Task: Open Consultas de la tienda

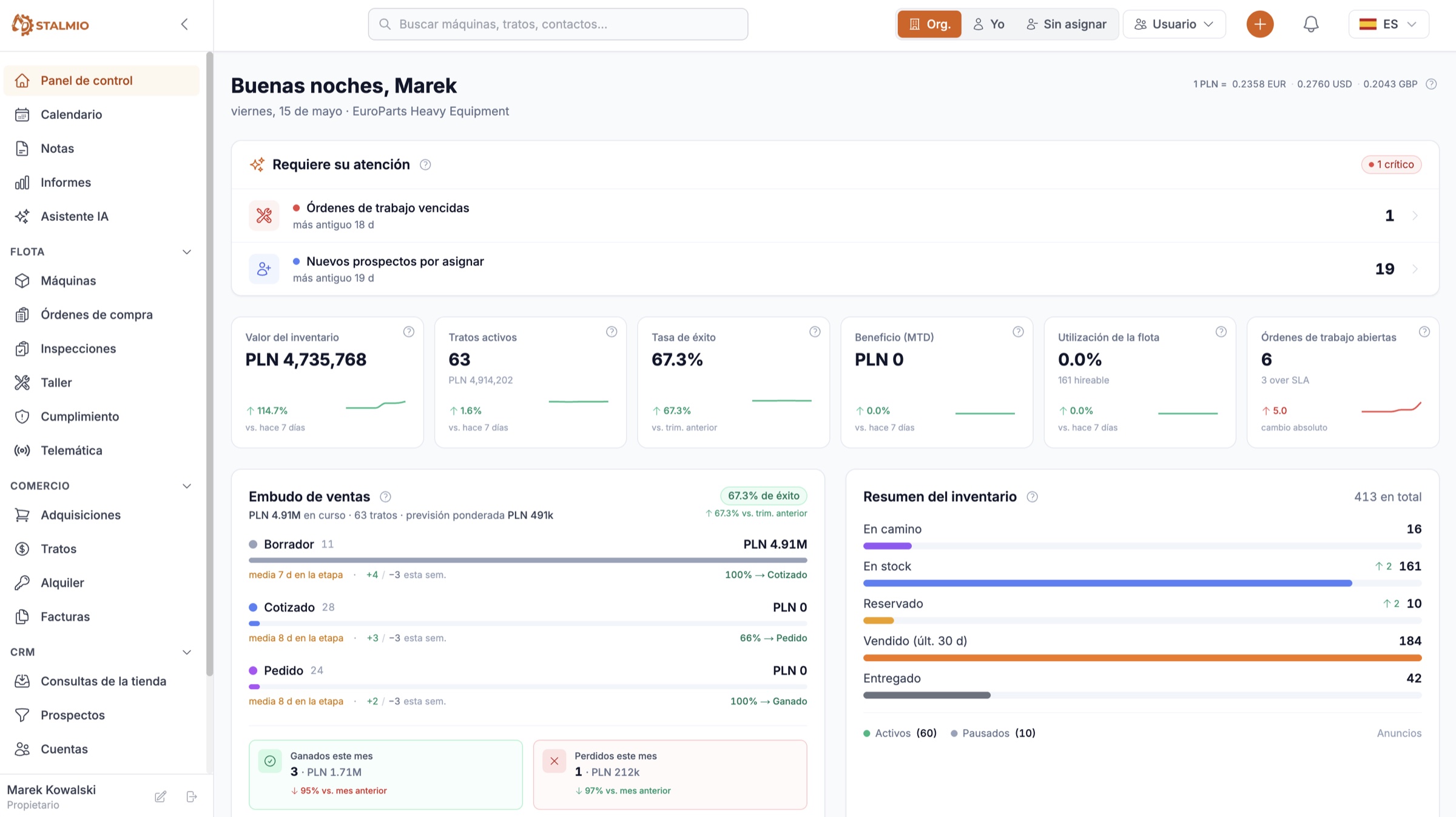Action: click(x=101, y=681)
